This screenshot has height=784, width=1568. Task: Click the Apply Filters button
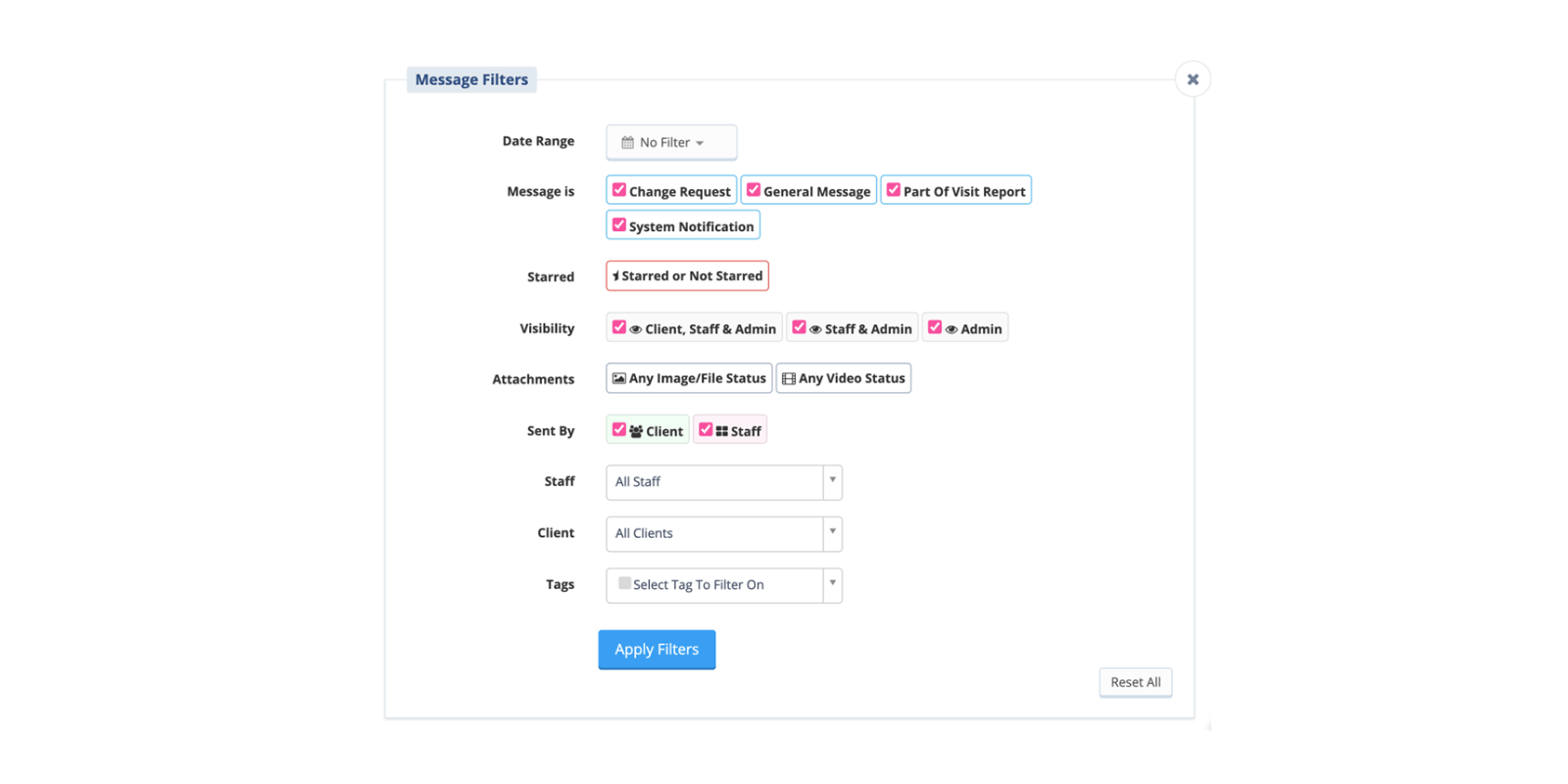657,650
